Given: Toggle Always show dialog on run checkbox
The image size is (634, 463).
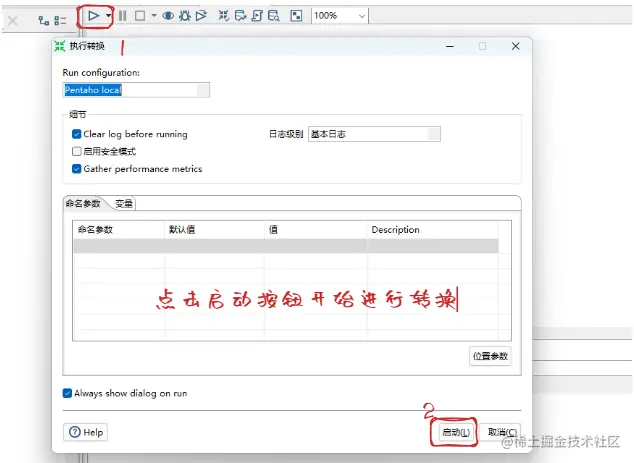Looking at the screenshot, I should [68, 393].
